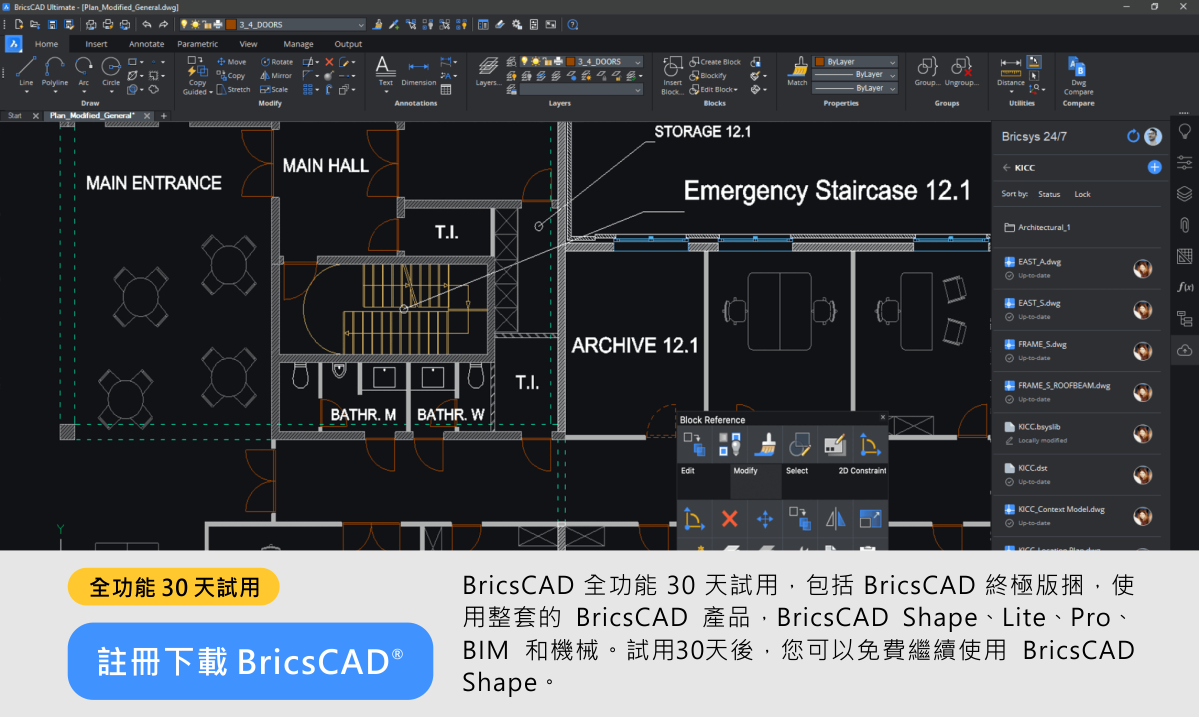Open the View ribbon tab
Viewport: 1199px width, 717px height.
pyautogui.click(x=249, y=44)
